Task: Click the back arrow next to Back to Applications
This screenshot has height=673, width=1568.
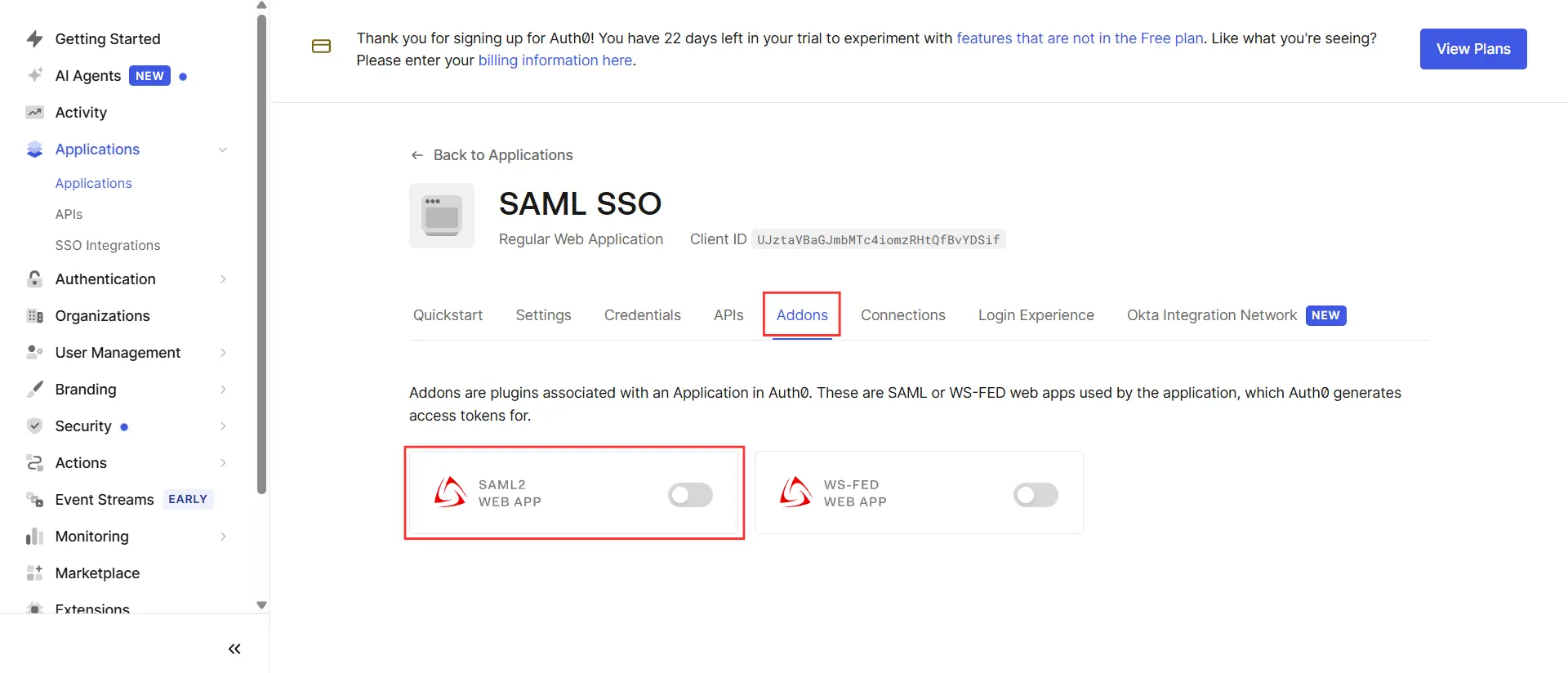Action: click(x=417, y=155)
